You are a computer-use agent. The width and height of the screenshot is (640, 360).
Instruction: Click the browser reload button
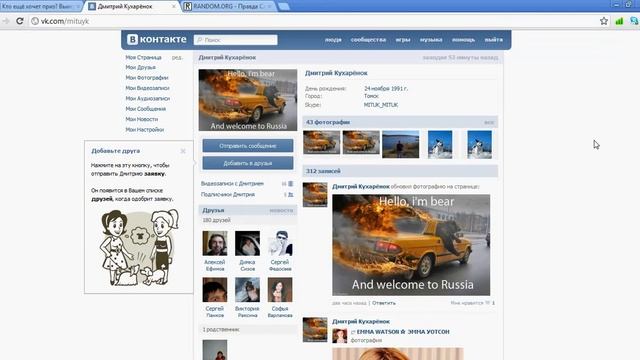point(20,21)
